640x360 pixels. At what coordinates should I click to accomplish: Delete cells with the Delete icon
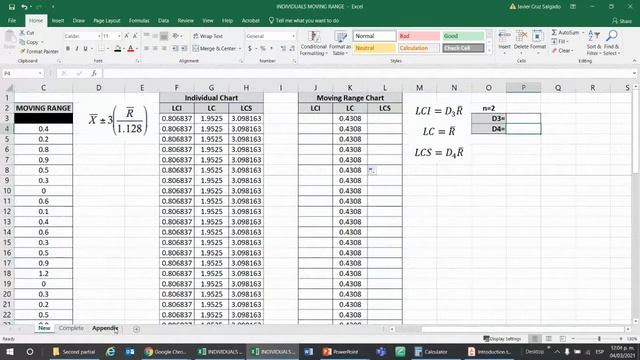tap(521, 41)
